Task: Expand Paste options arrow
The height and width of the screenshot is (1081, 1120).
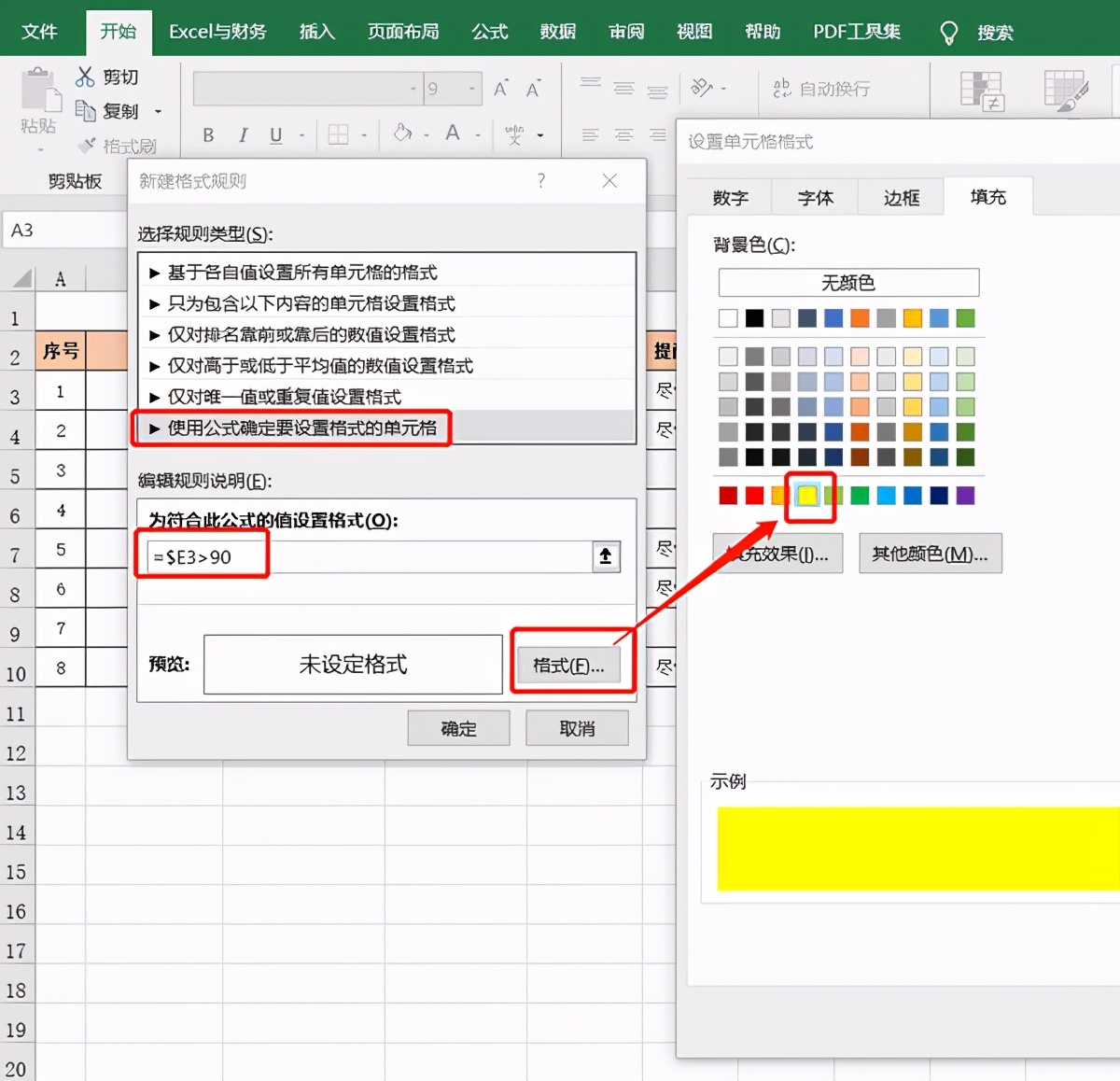Action: pos(40,149)
